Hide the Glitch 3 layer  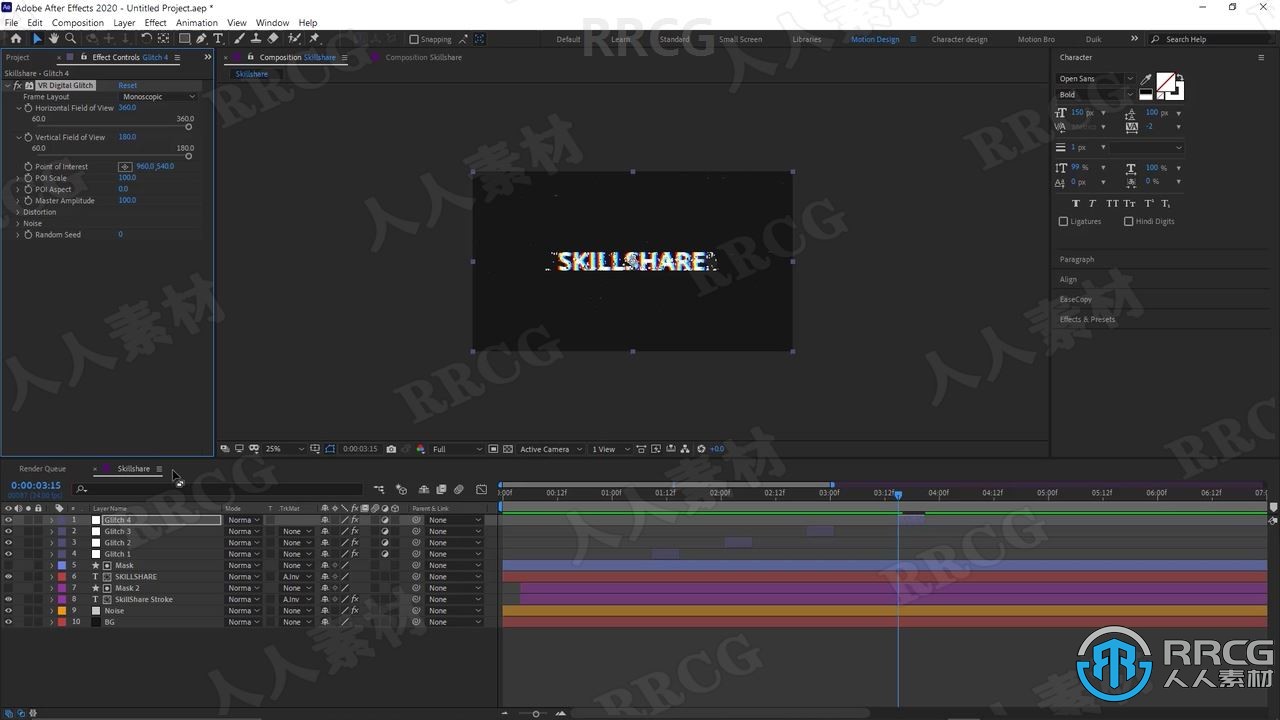[8, 531]
